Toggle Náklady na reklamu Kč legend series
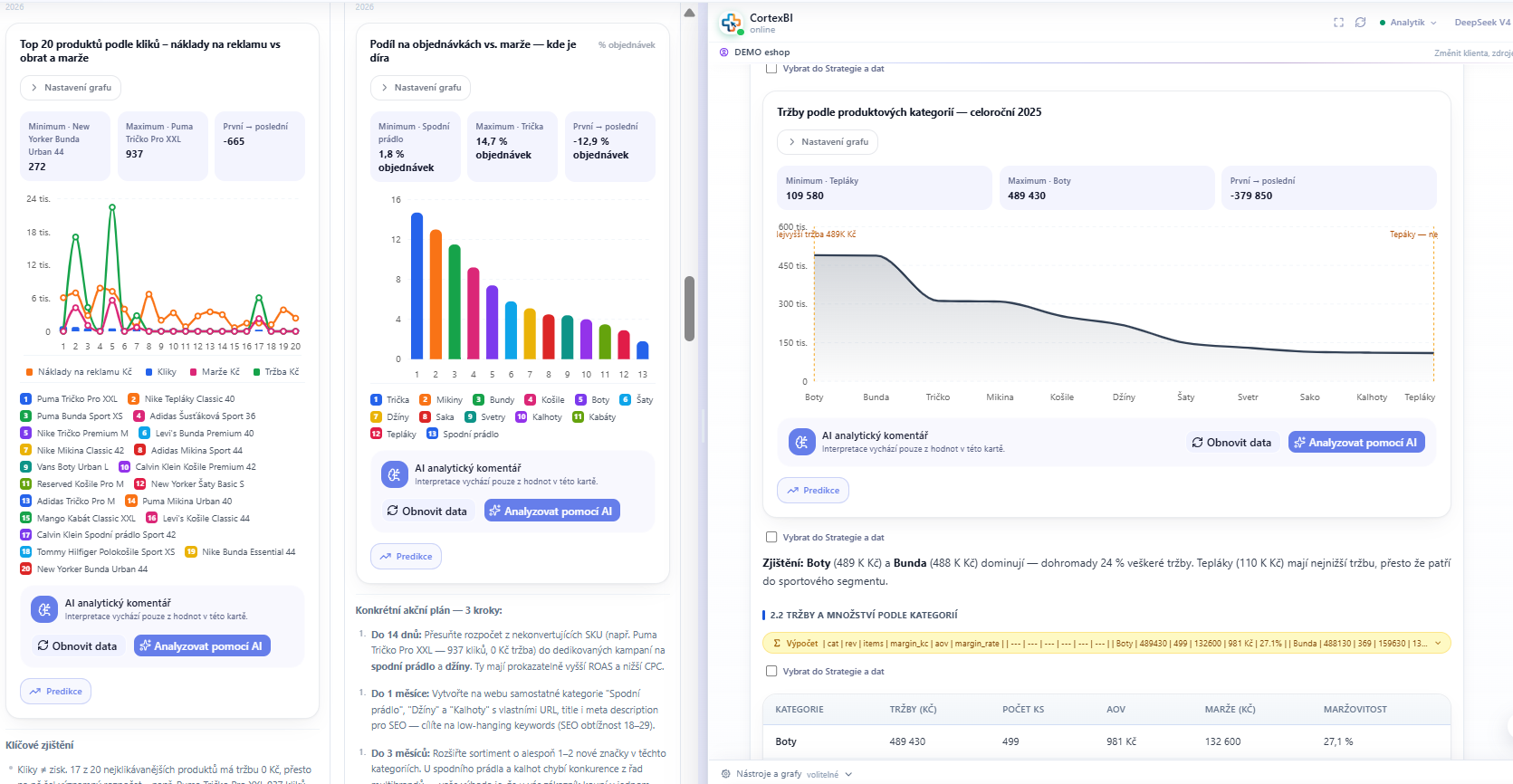The image size is (1513, 784). 79,372
